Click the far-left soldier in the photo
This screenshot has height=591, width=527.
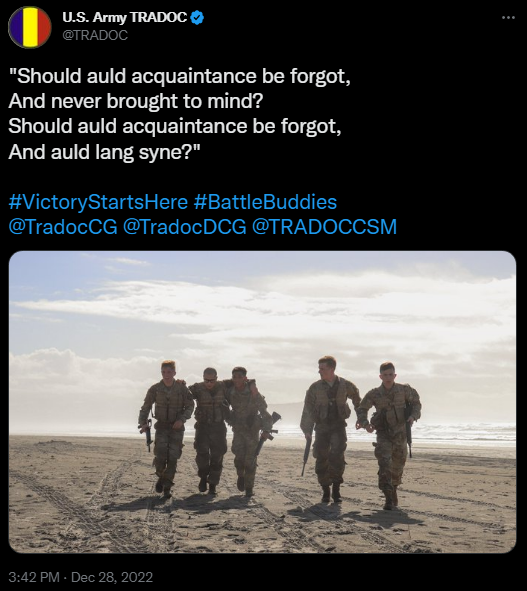166,429
